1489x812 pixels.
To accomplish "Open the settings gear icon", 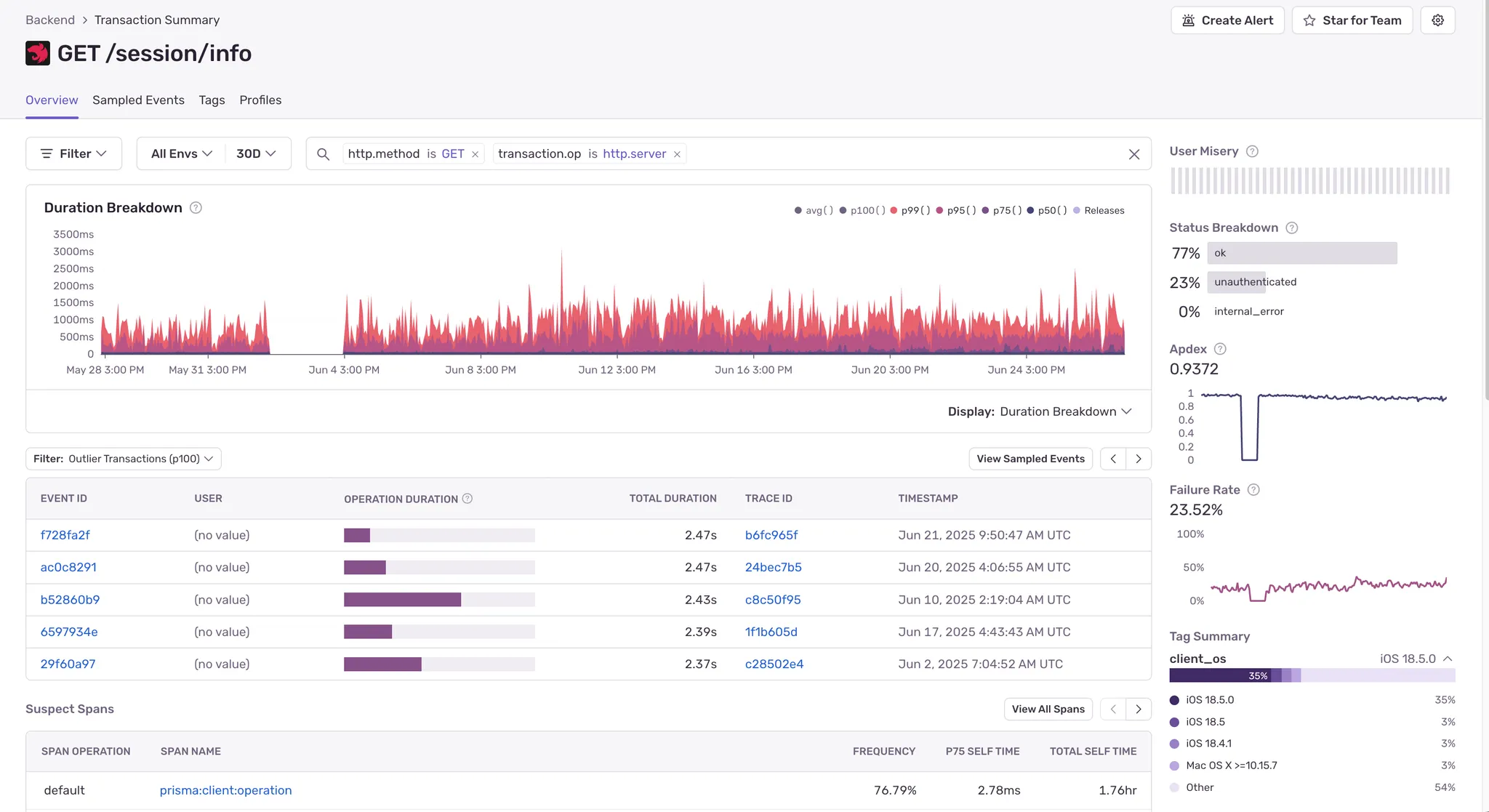I will (x=1437, y=20).
